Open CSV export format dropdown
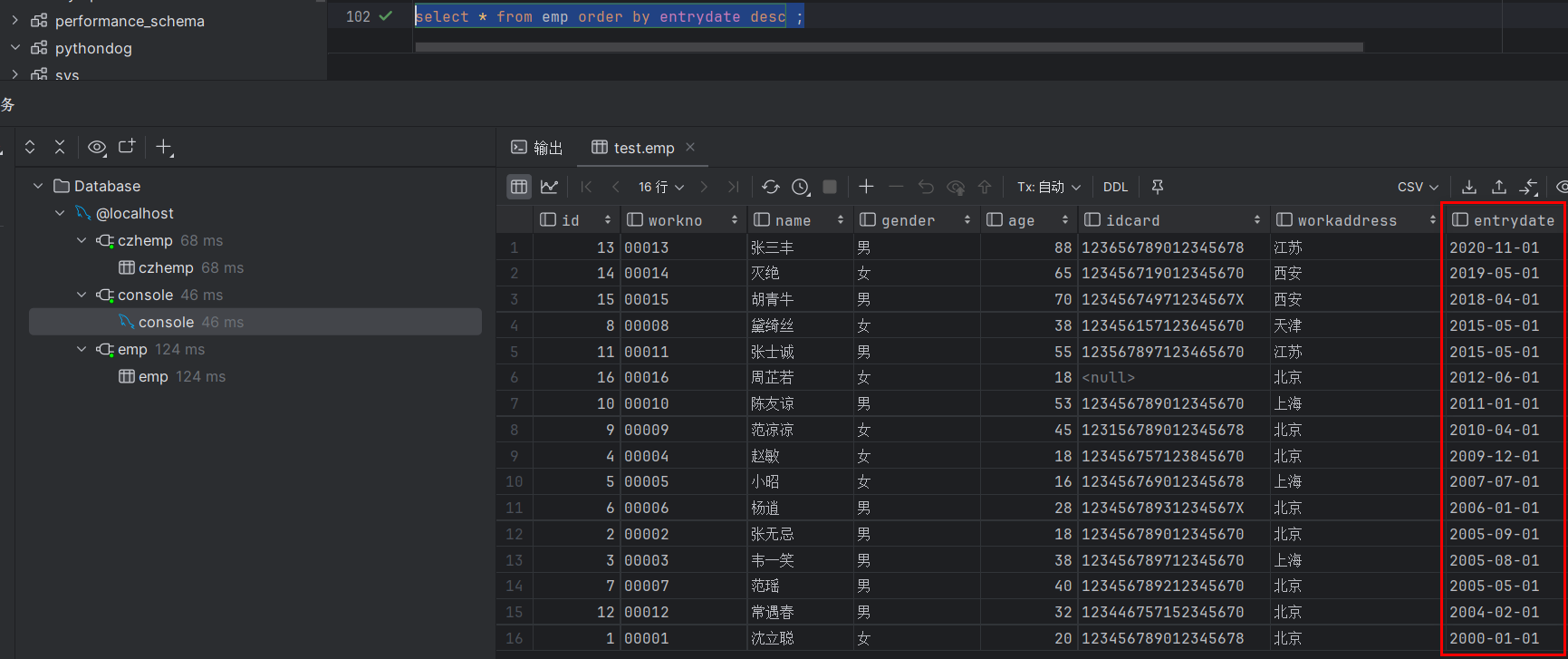 (x=1418, y=187)
